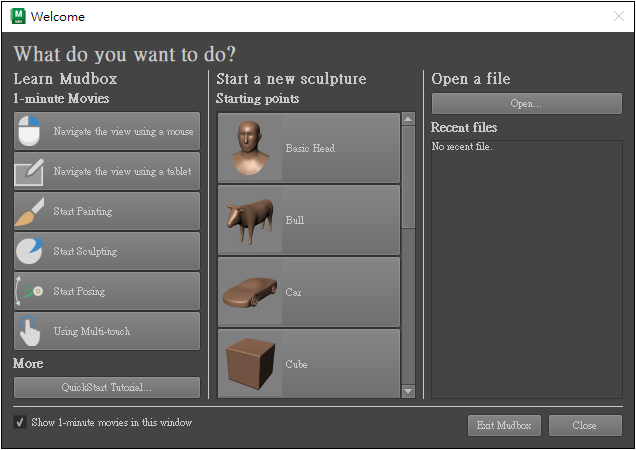Select the Car model thumbnail
The height and width of the screenshot is (450, 636).
tap(250, 292)
